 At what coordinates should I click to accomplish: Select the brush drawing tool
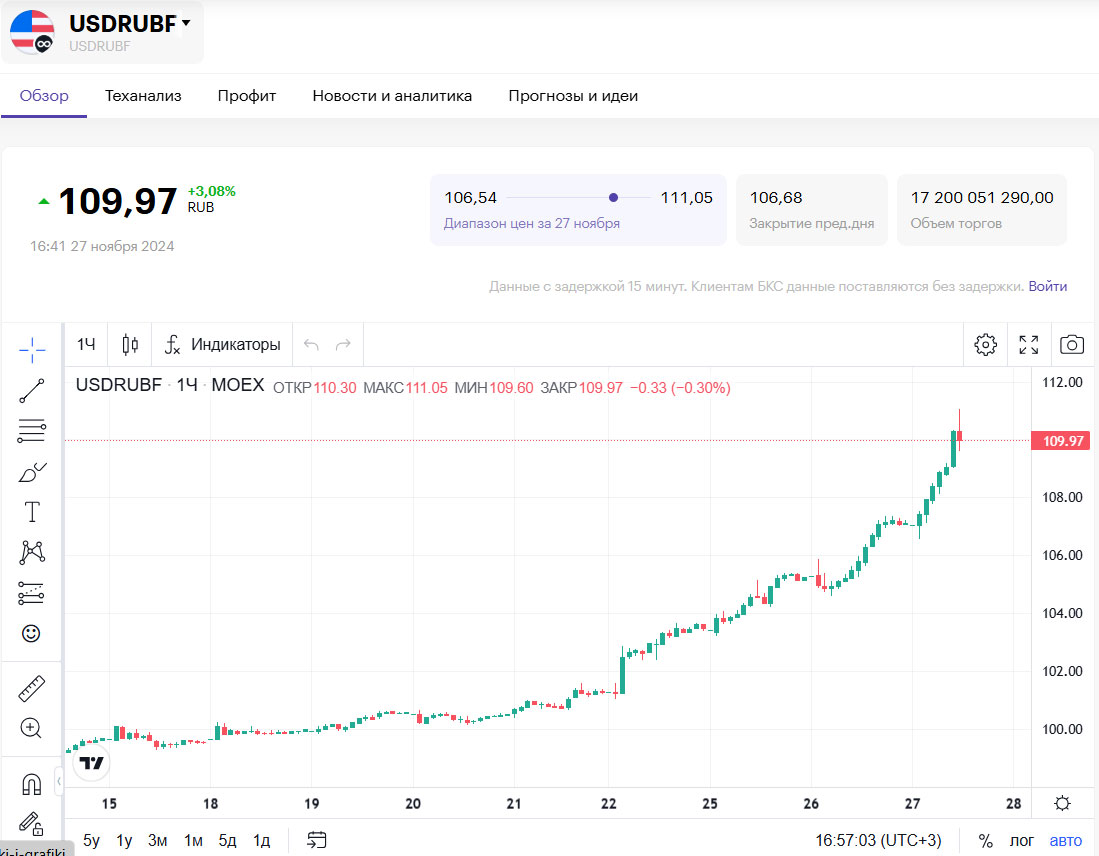[32, 472]
